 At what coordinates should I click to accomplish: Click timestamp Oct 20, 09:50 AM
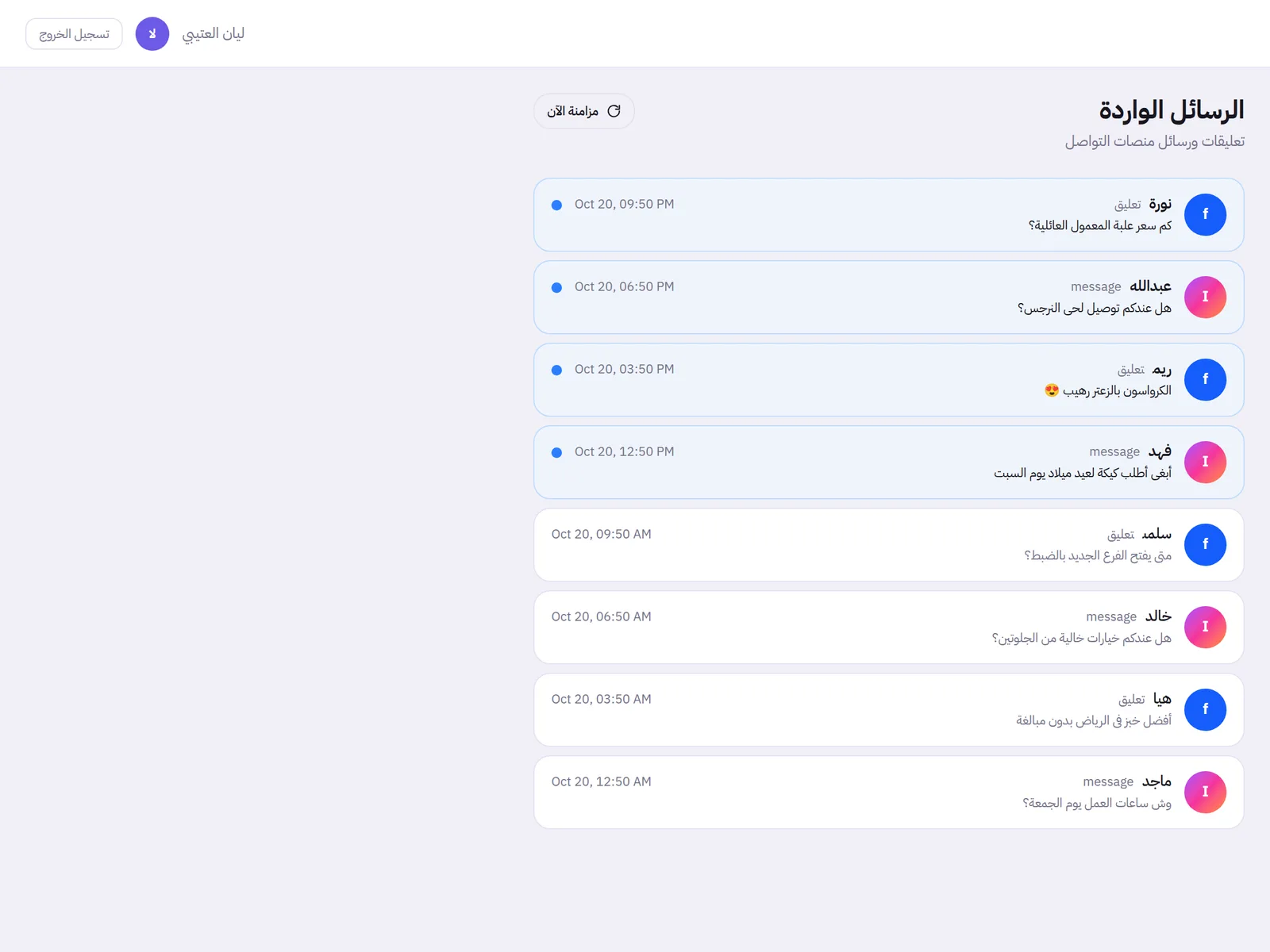click(x=602, y=534)
